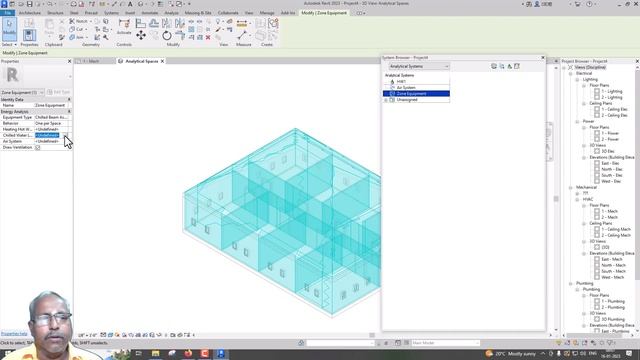Select the Modify tool in ribbon
The image size is (640, 360).
tap(9, 29)
